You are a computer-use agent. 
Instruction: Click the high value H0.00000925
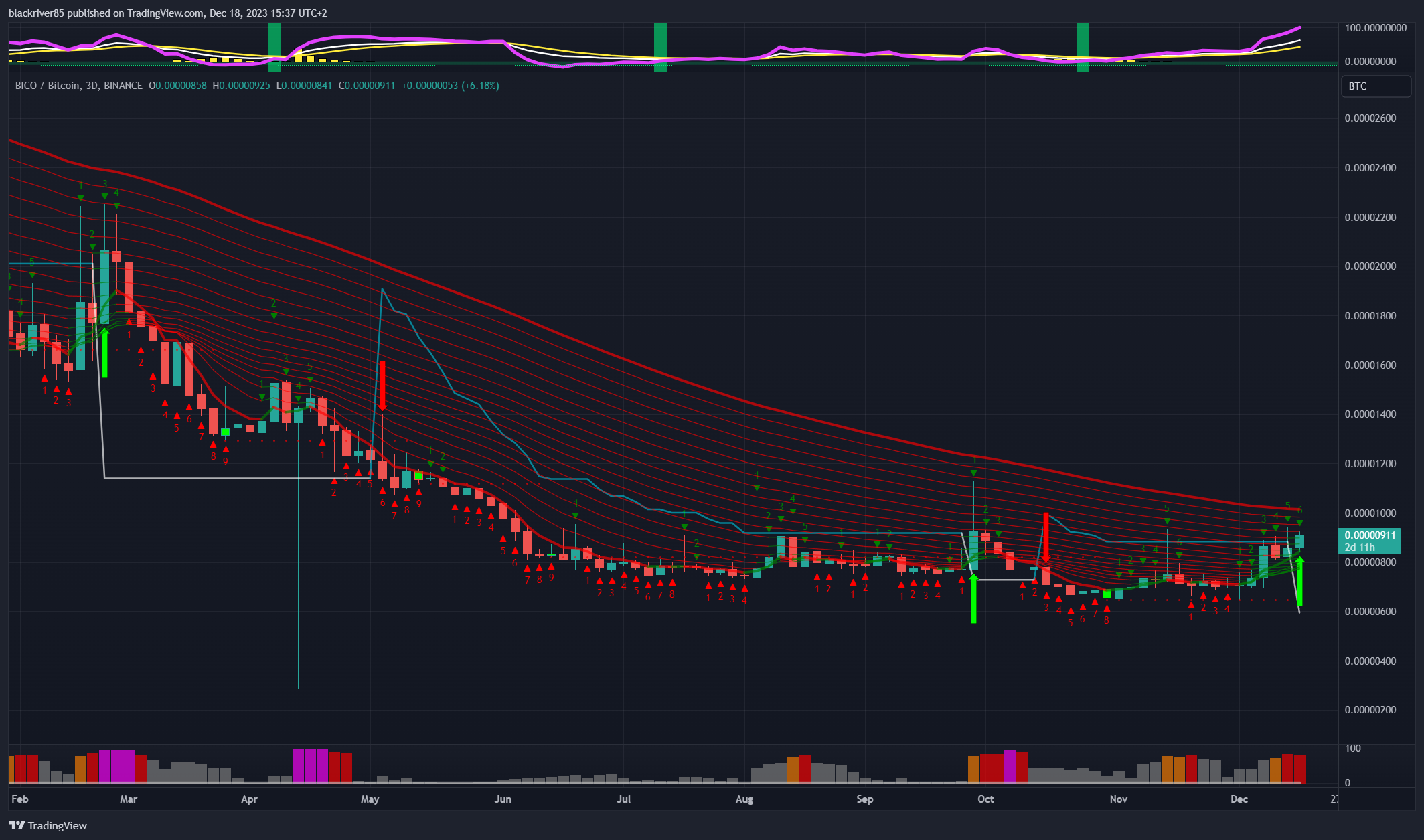(x=241, y=86)
